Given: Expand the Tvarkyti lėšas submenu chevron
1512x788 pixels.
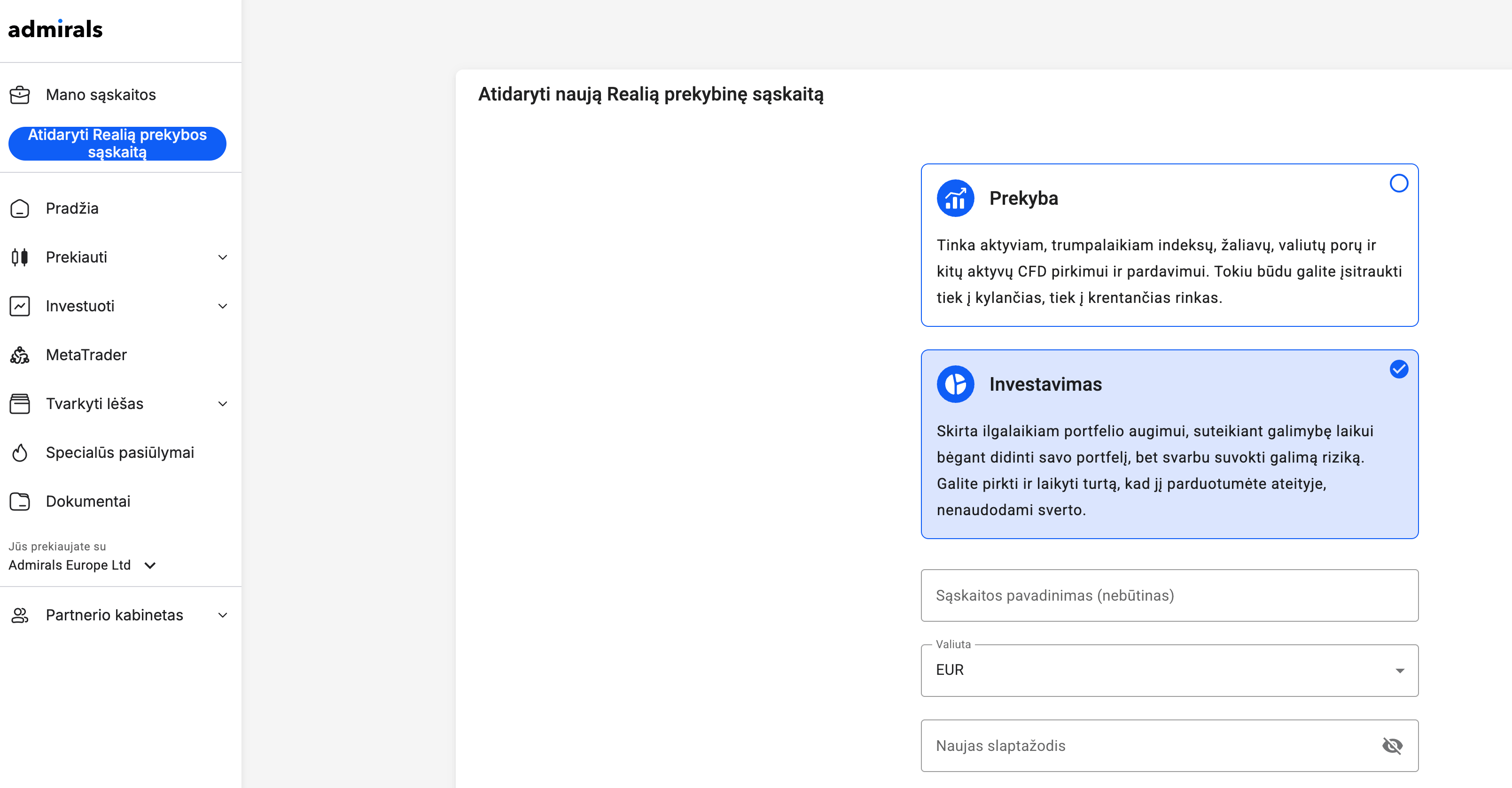Looking at the screenshot, I should click(222, 404).
